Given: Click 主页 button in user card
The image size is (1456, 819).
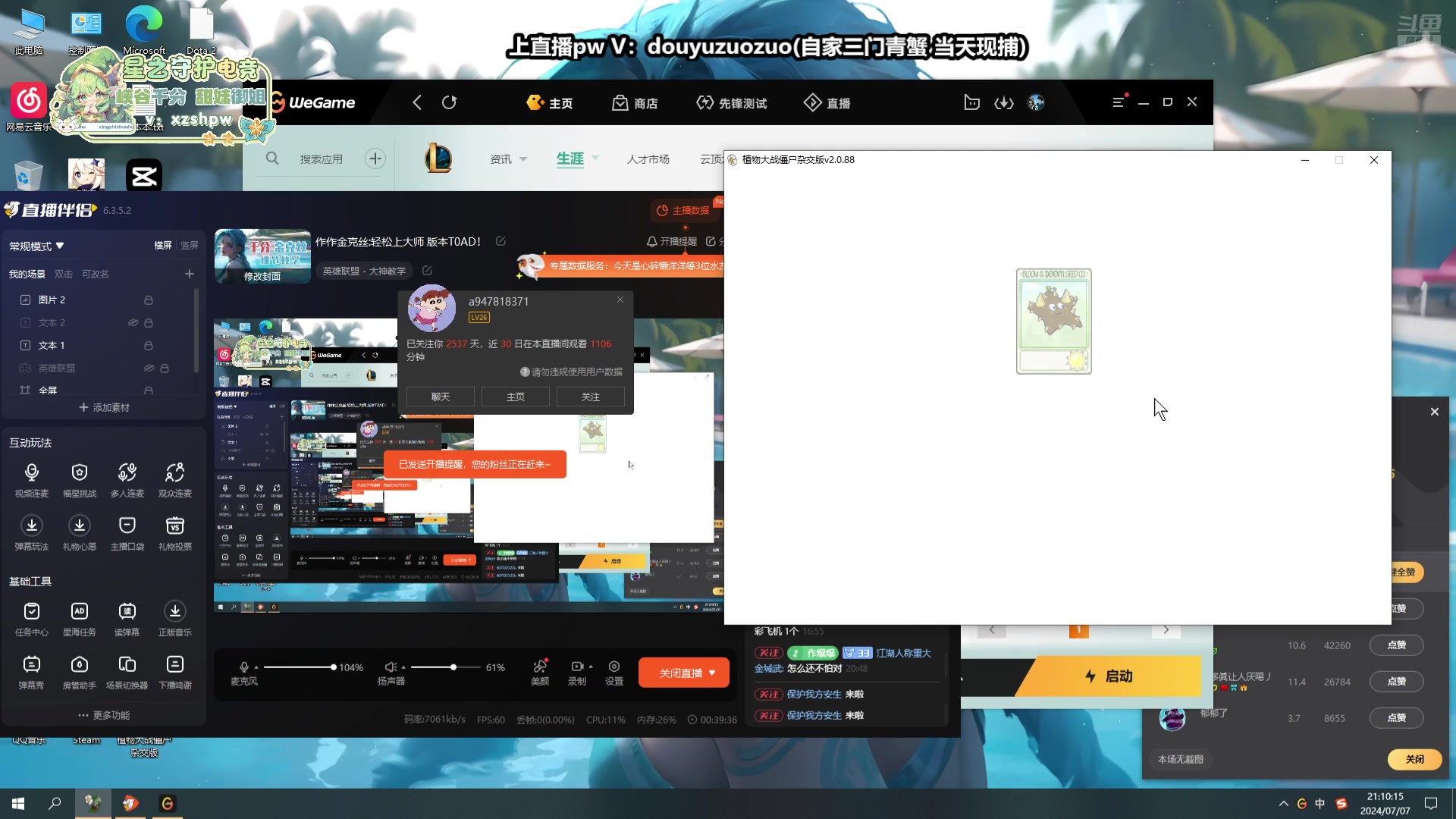Looking at the screenshot, I should click(x=516, y=397).
